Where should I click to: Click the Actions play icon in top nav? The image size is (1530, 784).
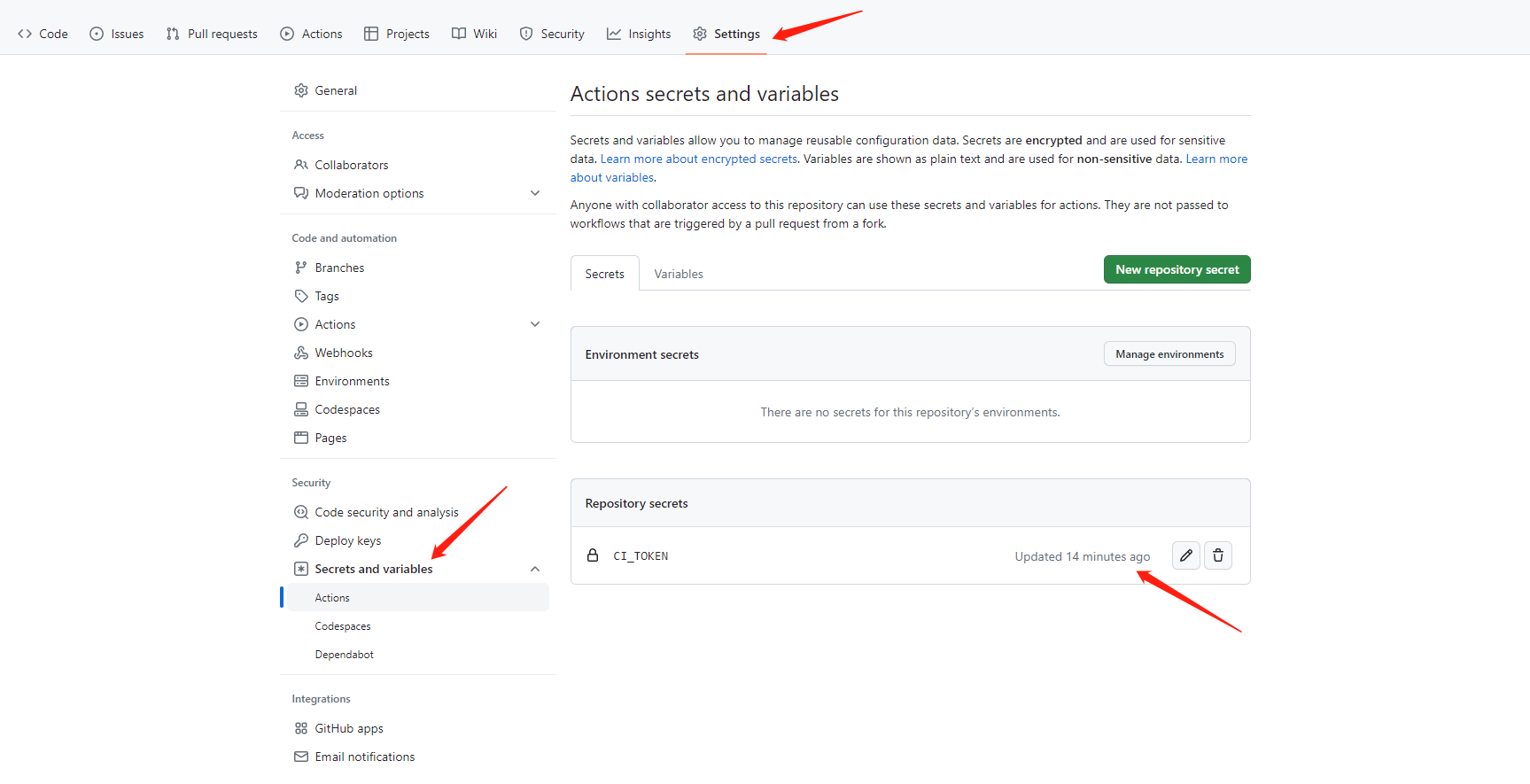[287, 34]
